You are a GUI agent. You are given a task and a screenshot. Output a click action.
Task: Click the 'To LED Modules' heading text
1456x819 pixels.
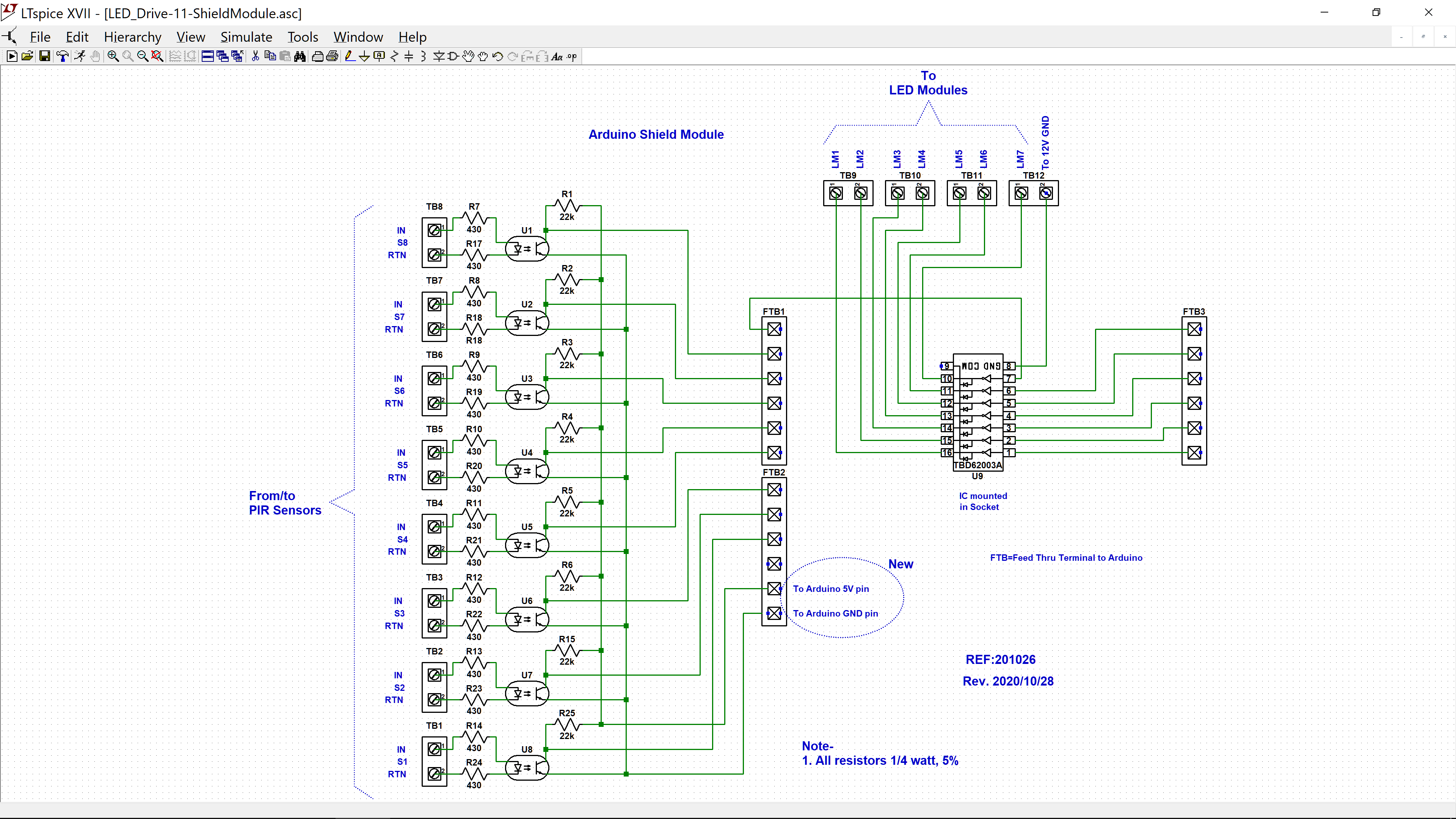click(928, 83)
